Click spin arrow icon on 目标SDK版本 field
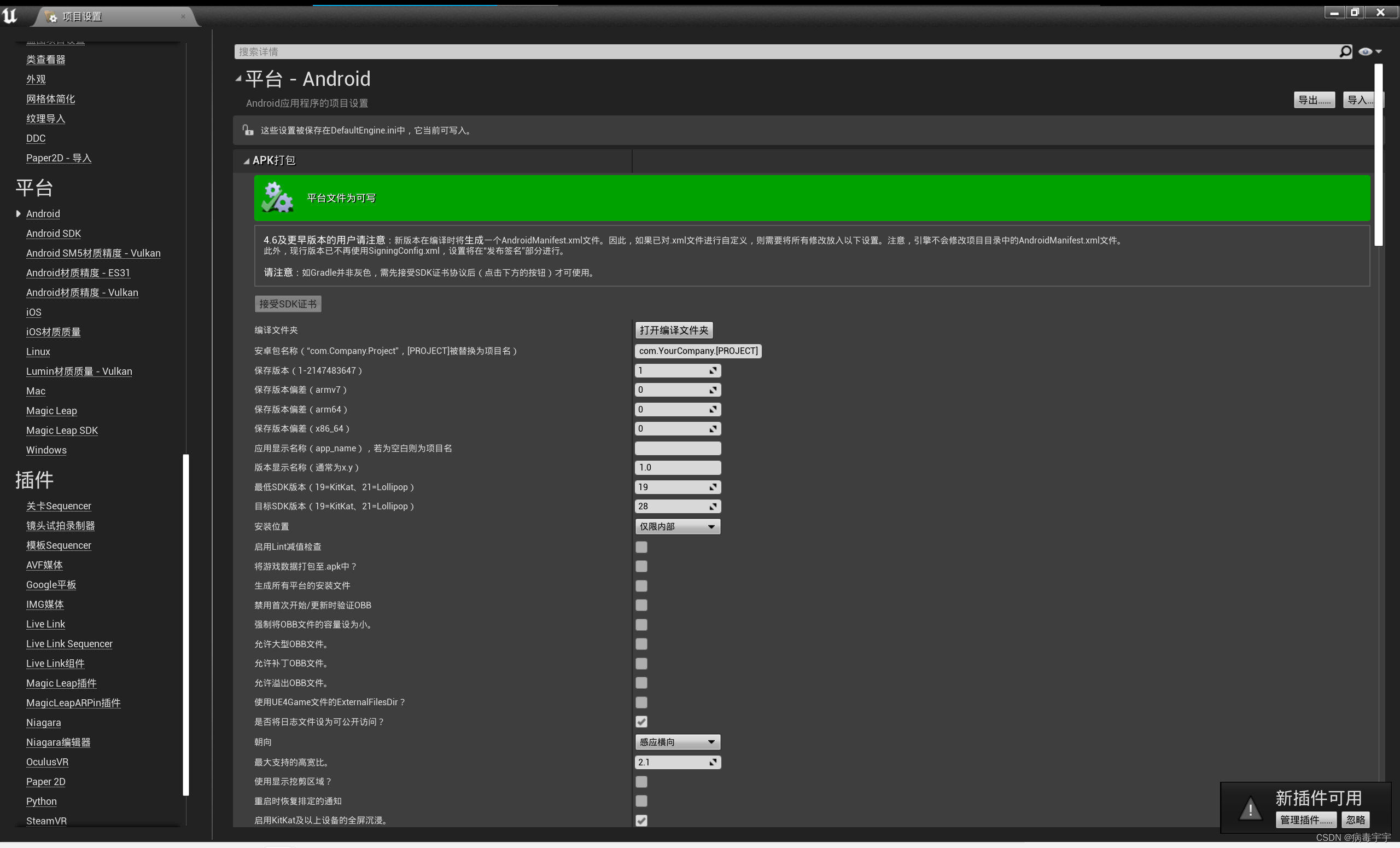Viewport: 1400px width, 848px height. pos(713,507)
